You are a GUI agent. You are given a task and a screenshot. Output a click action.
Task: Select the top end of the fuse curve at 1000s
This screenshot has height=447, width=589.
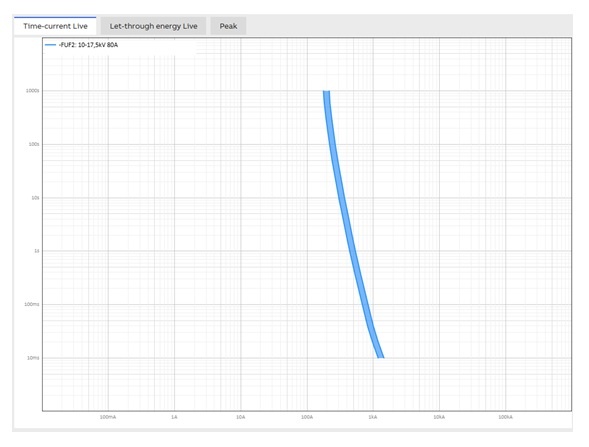pyautogui.click(x=326, y=92)
